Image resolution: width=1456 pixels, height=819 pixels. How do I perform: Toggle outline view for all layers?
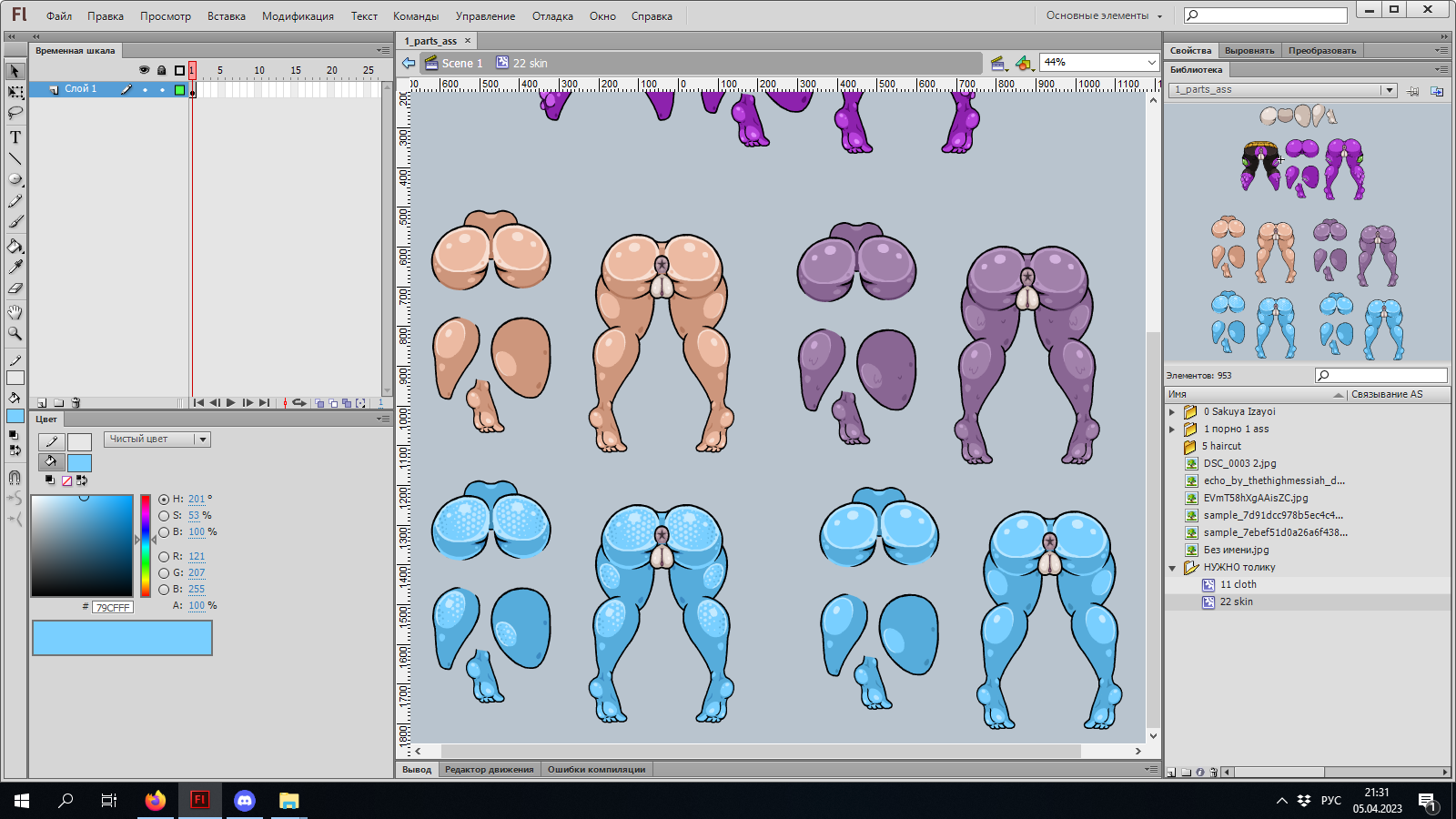pyautogui.click(x=179, y=70)
